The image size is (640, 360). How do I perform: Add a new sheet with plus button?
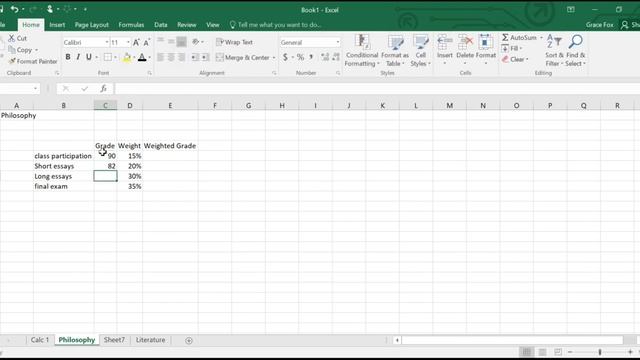coord(189,340)
